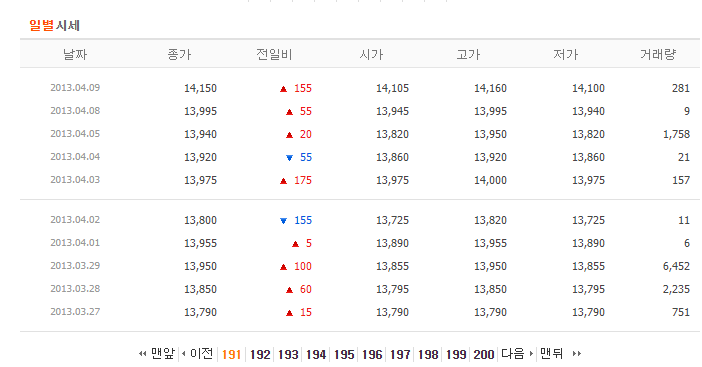Image resolution: width=702 pixels, height=367 pixels.
Task: Click blue down-arrow in 2013.04.02 row
Action: point(283,221)
